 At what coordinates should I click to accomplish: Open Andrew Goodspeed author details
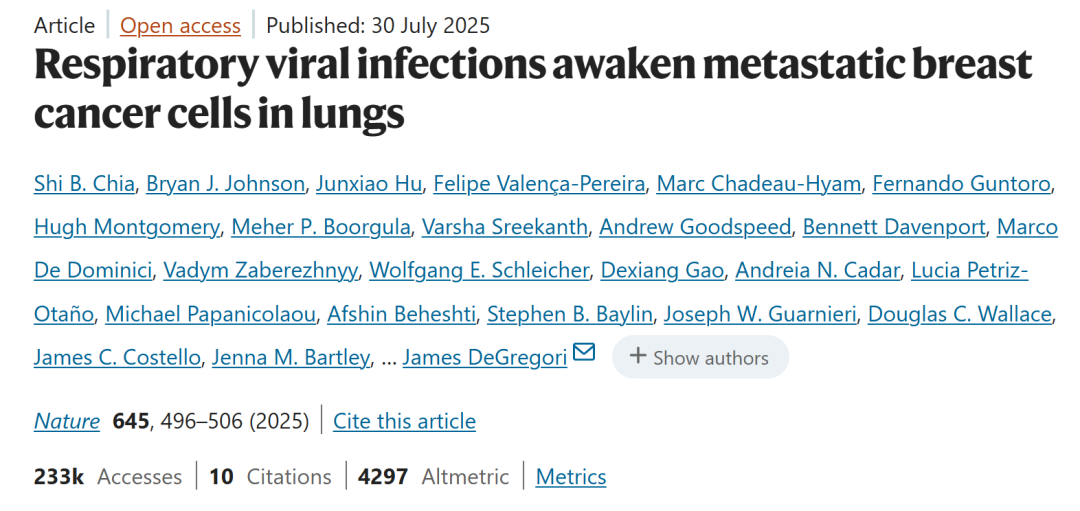pos(694,227)
